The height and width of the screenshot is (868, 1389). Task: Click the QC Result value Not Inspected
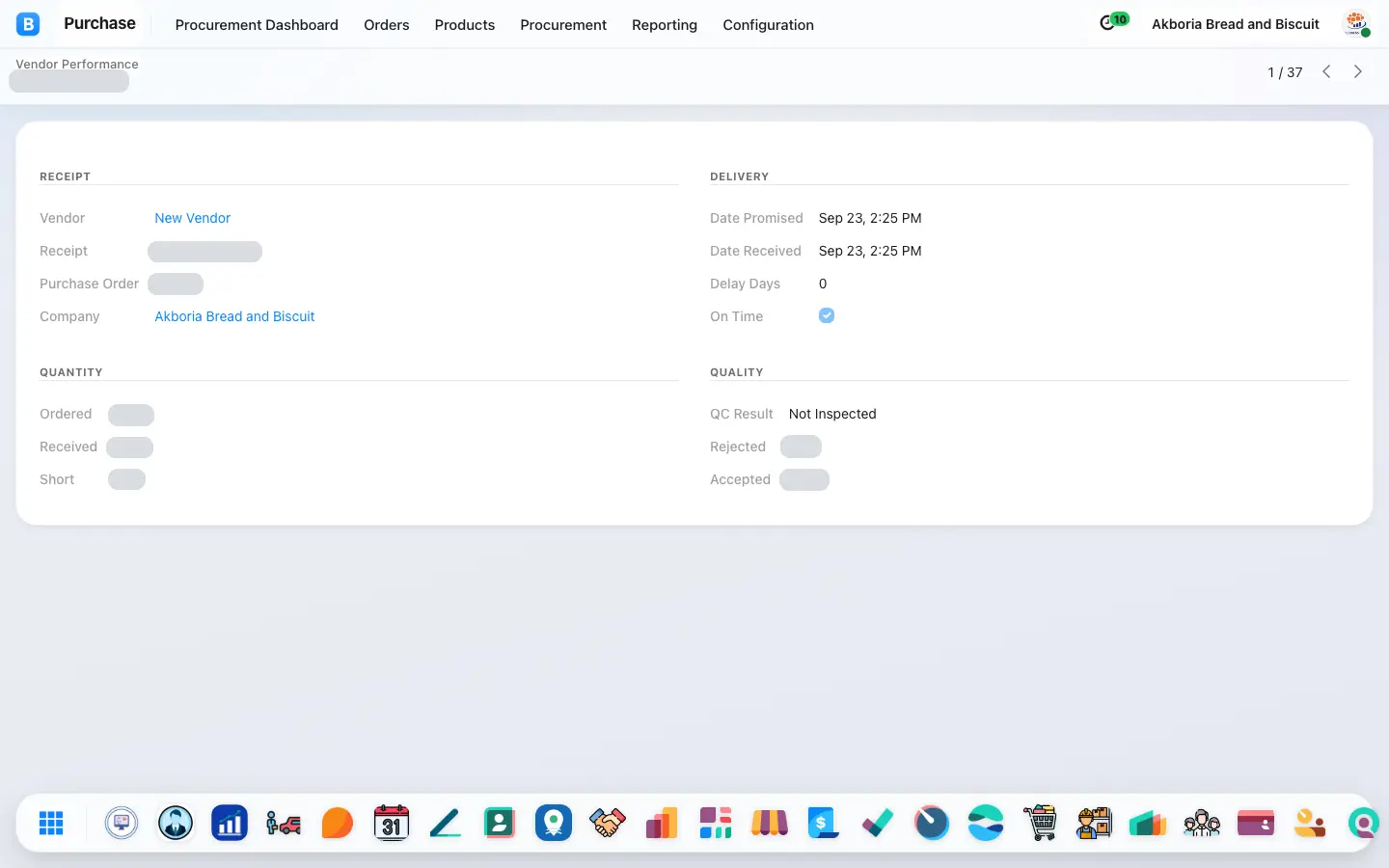832,414
